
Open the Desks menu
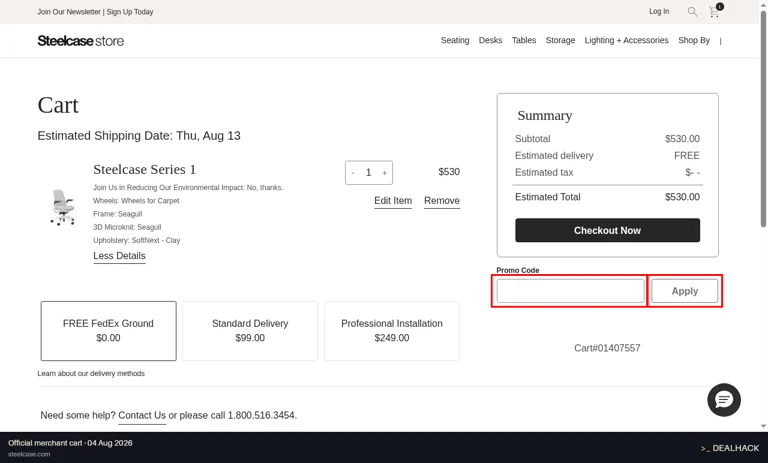click(x=490, y=40)
